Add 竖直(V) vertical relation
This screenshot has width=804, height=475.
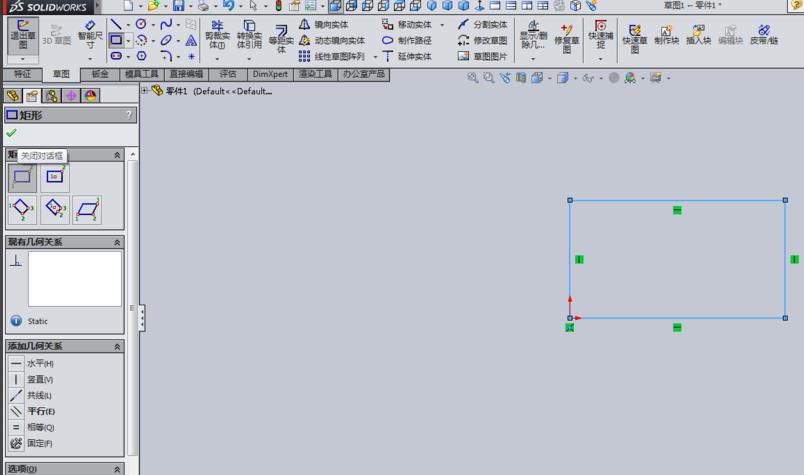click(32, 379)
